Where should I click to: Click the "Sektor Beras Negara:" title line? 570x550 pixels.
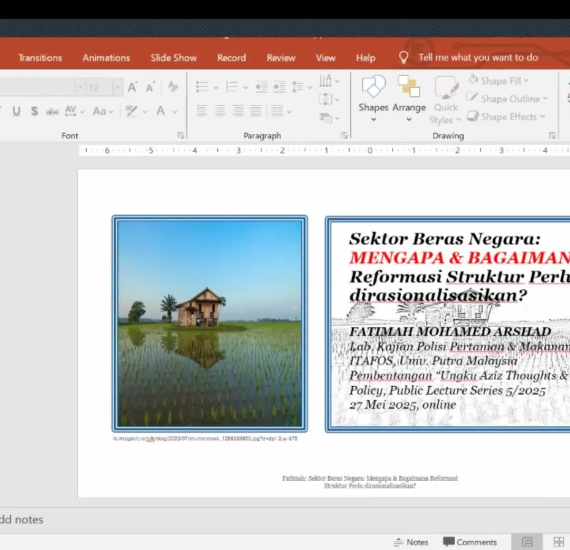pos(445,239)
